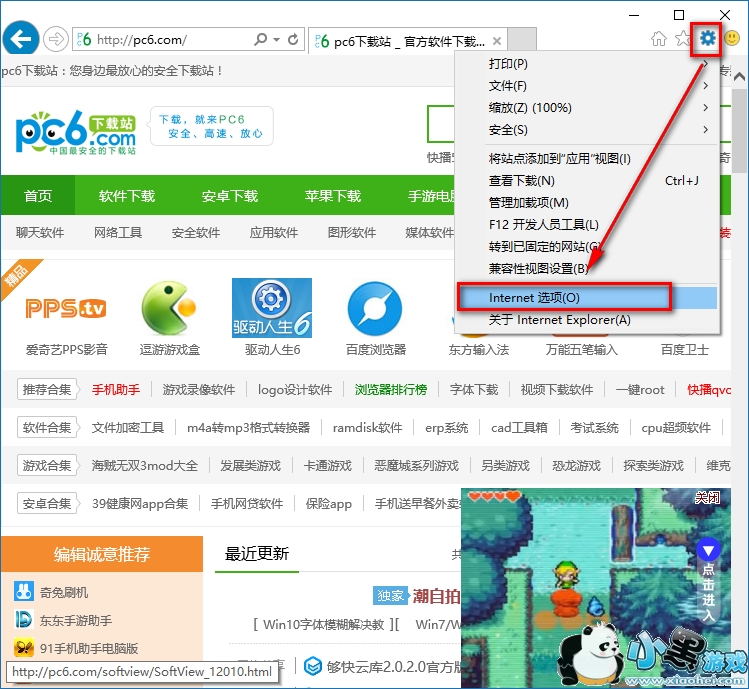Screen dimensions: 749x689
Task: Open the 聊天软件 category link
Action: pyautogui.click(x=40, y=233)
